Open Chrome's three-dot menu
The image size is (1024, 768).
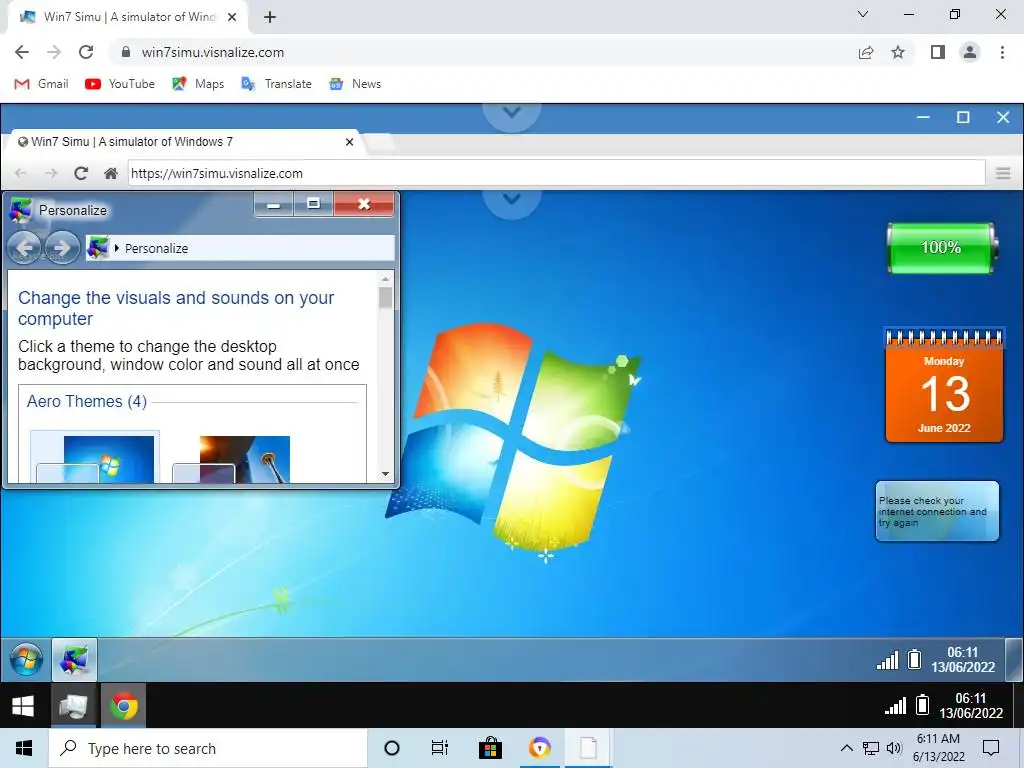(x=1002, y=52)
